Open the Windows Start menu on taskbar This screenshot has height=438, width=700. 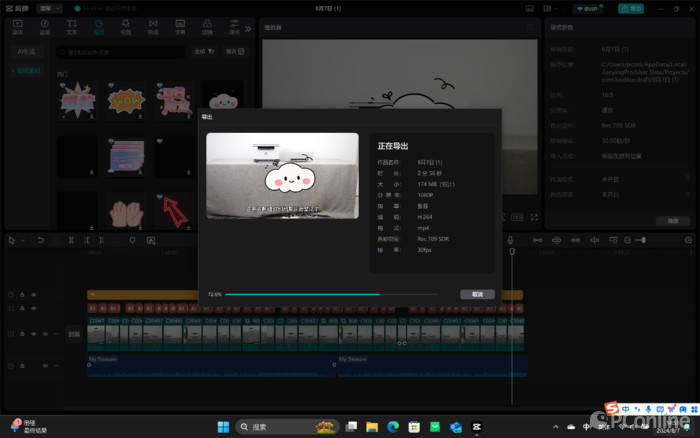222,427
